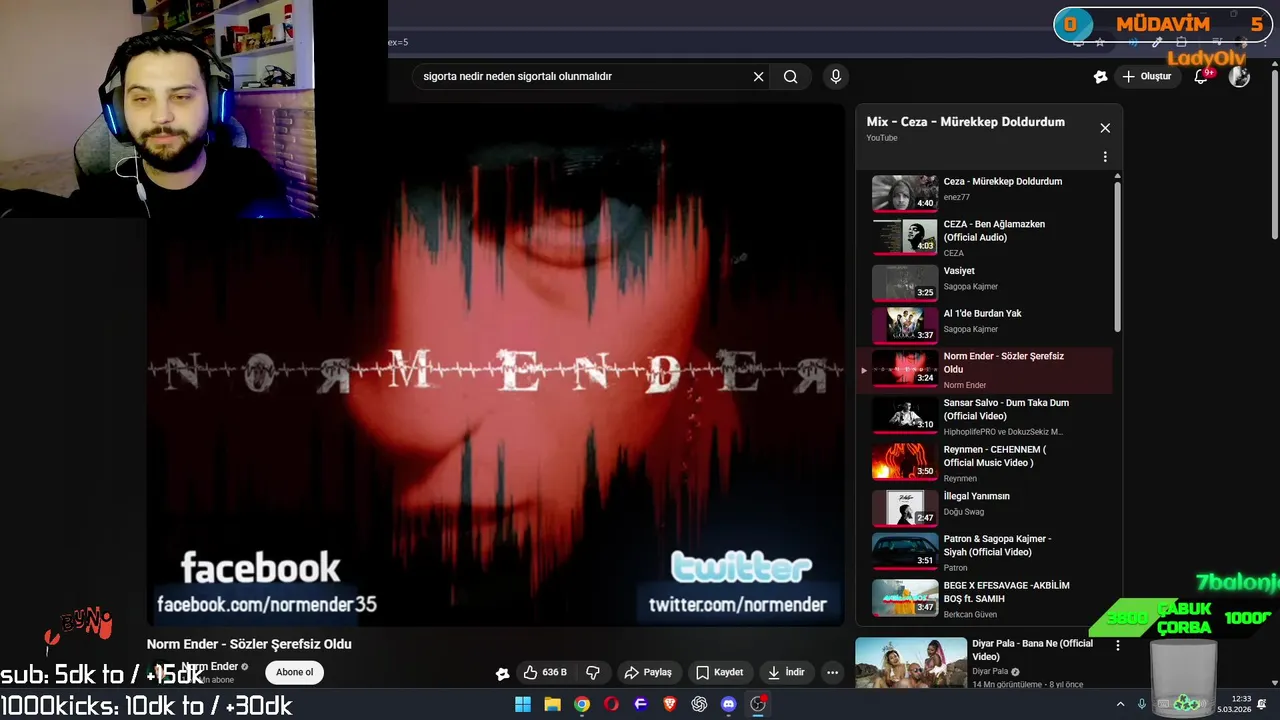Open the account avatar menu

click(1239, 76)
